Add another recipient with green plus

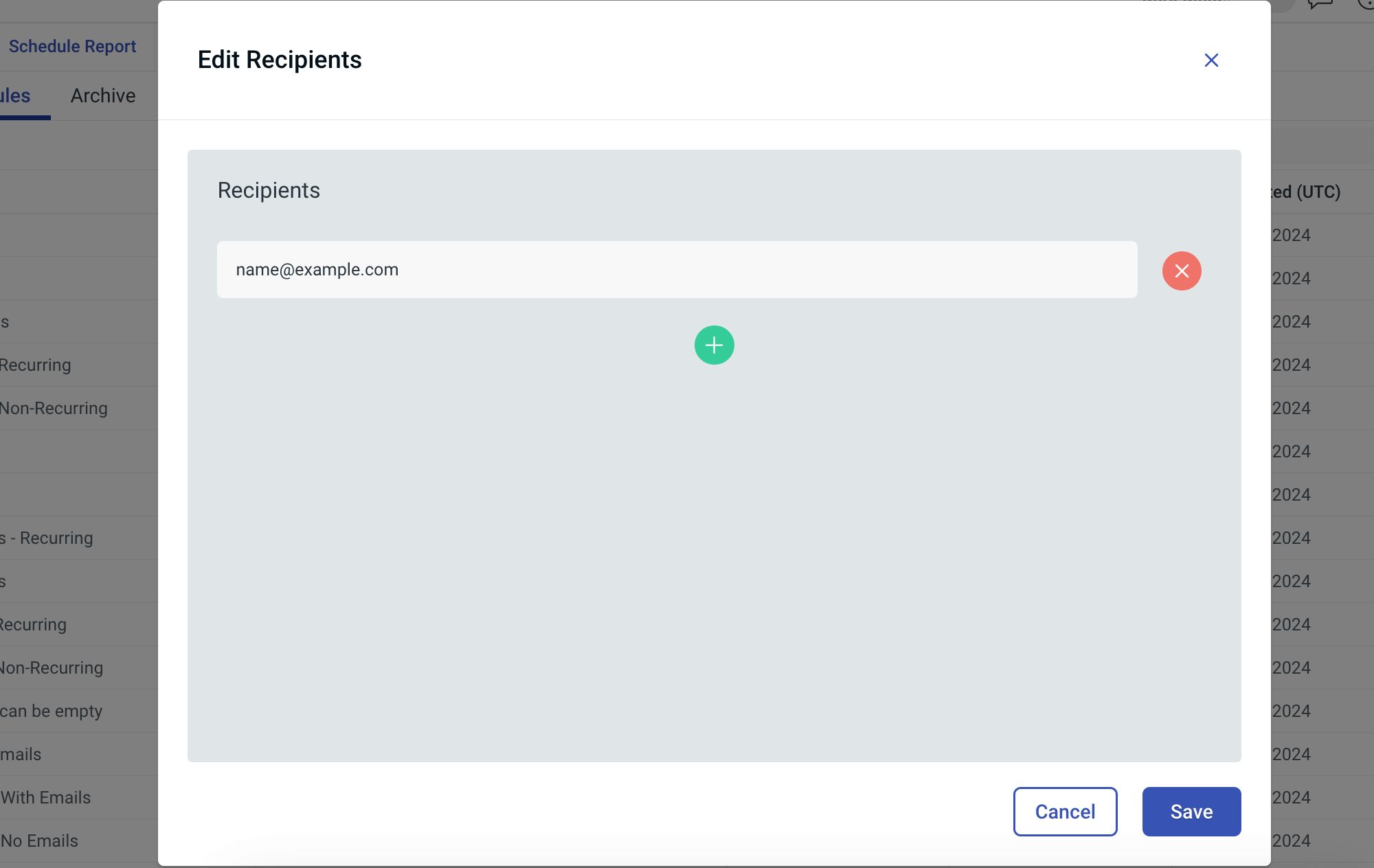714,345
